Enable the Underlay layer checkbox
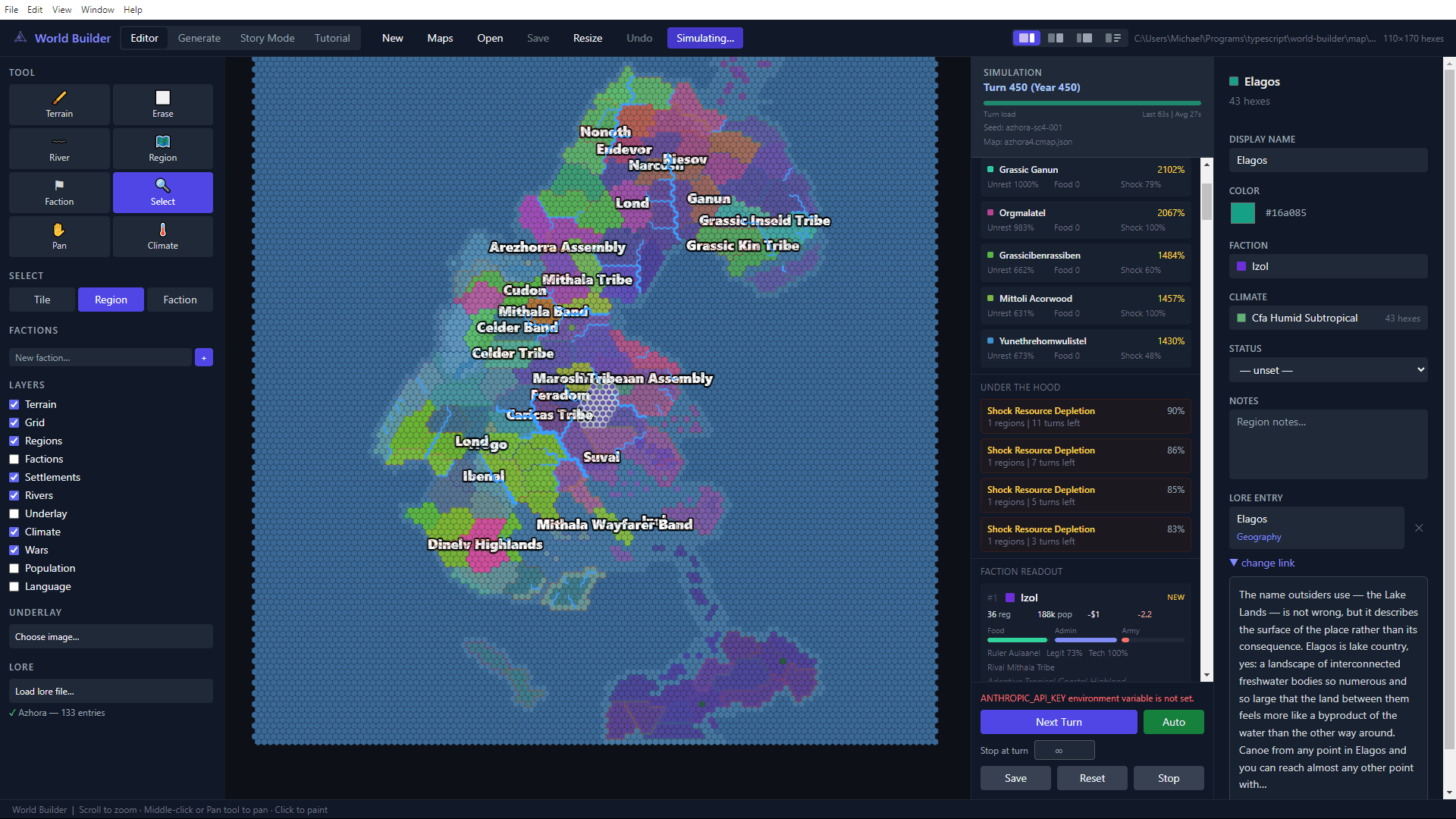This screenshot has height=819, width=1456. click(x=14, y=514)
